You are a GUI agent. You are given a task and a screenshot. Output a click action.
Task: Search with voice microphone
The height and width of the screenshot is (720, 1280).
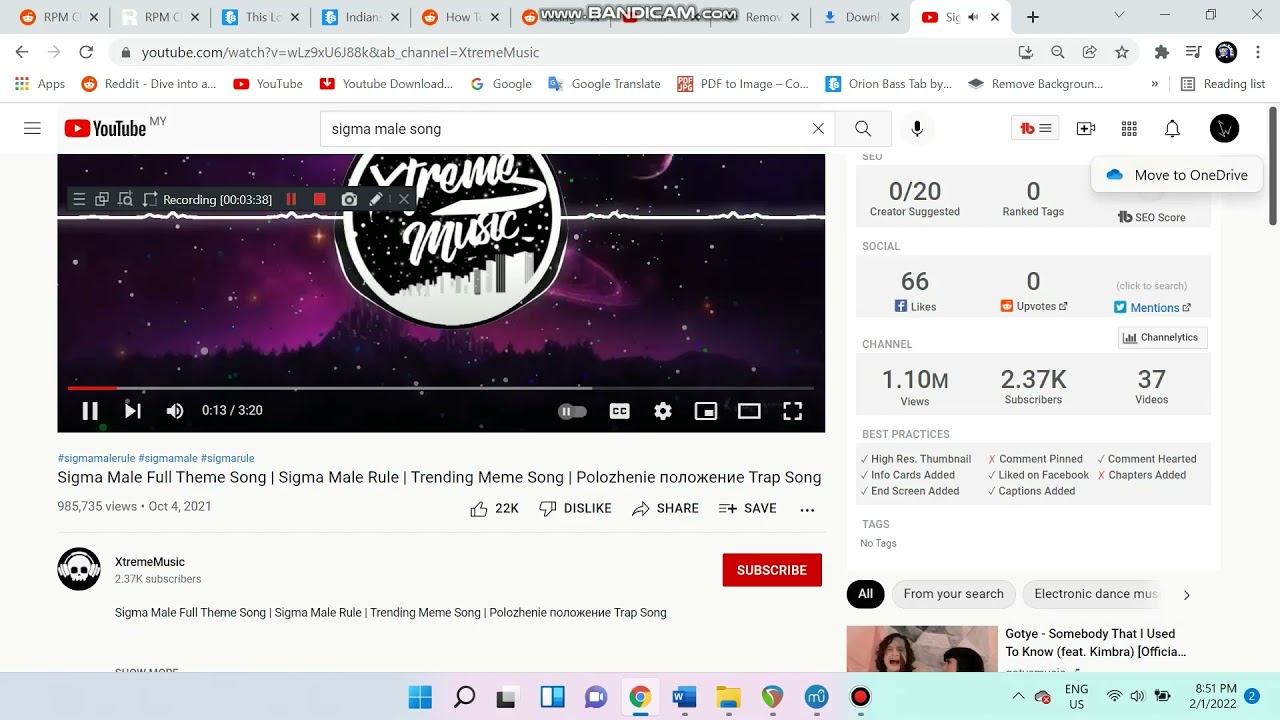[x=917, y=128]
